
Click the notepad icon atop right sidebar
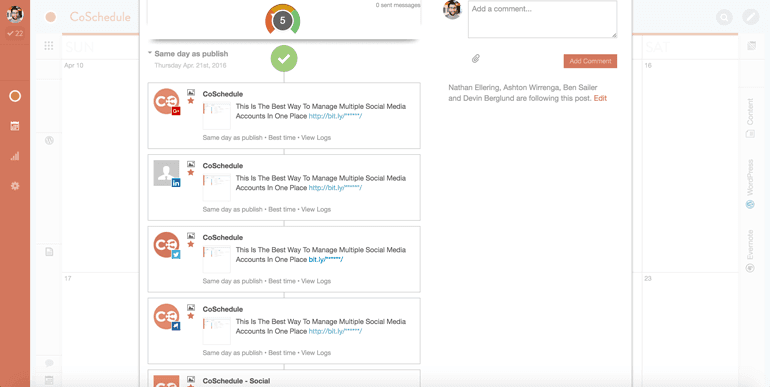click(x=751, y=46)
